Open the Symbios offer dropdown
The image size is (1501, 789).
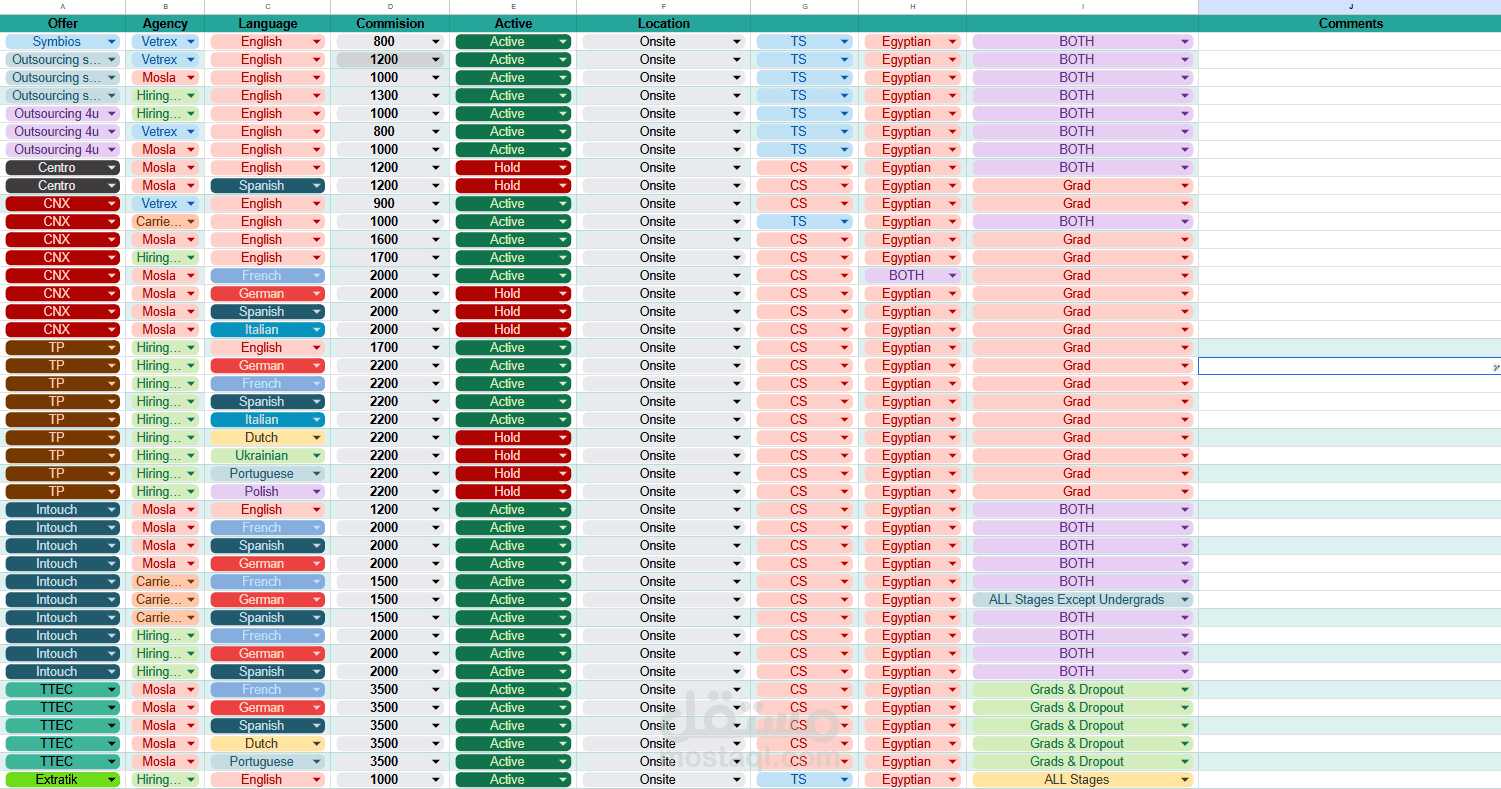click(x=63, y=42)
